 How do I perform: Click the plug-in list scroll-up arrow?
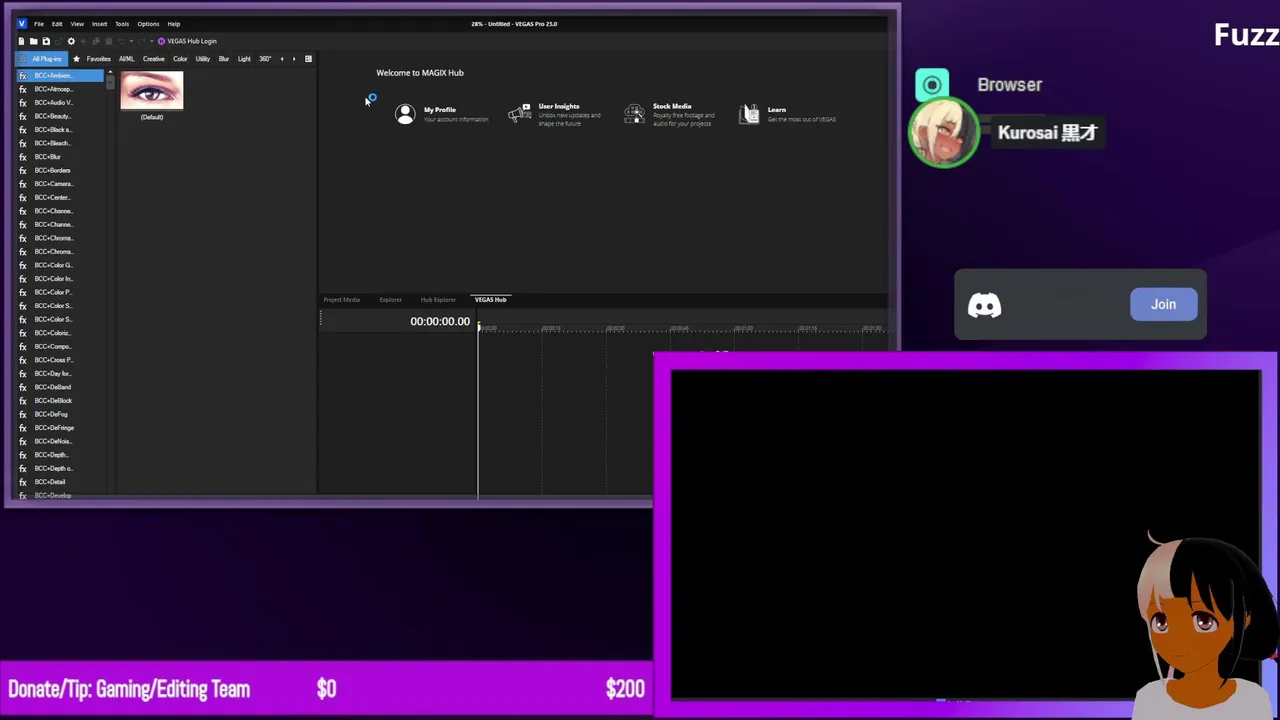tap(110, 74)
